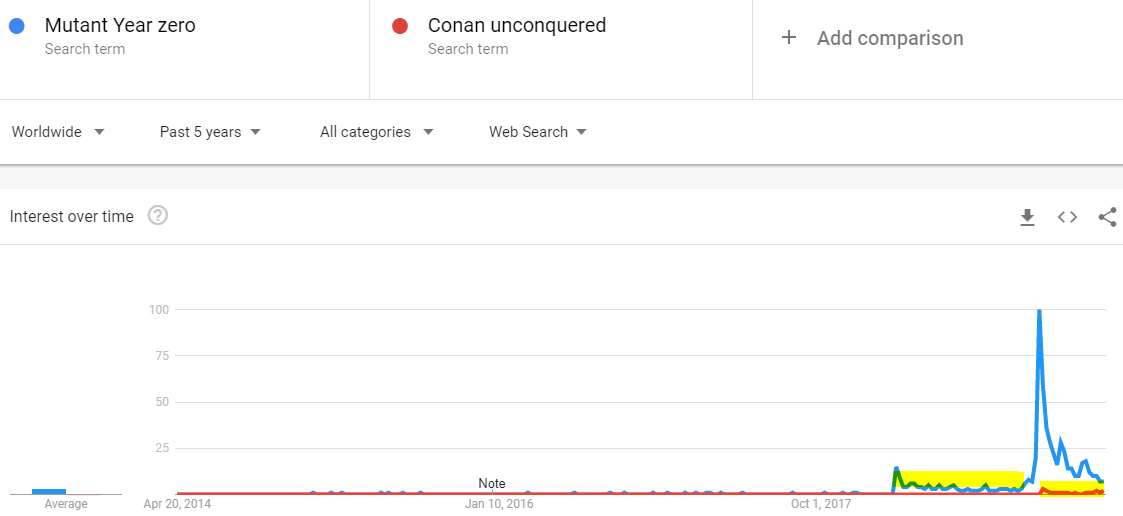This screenshot has width=1123, height=516.
Task: Expand the All categories dropdown
Action: click(x=377, y=132)
